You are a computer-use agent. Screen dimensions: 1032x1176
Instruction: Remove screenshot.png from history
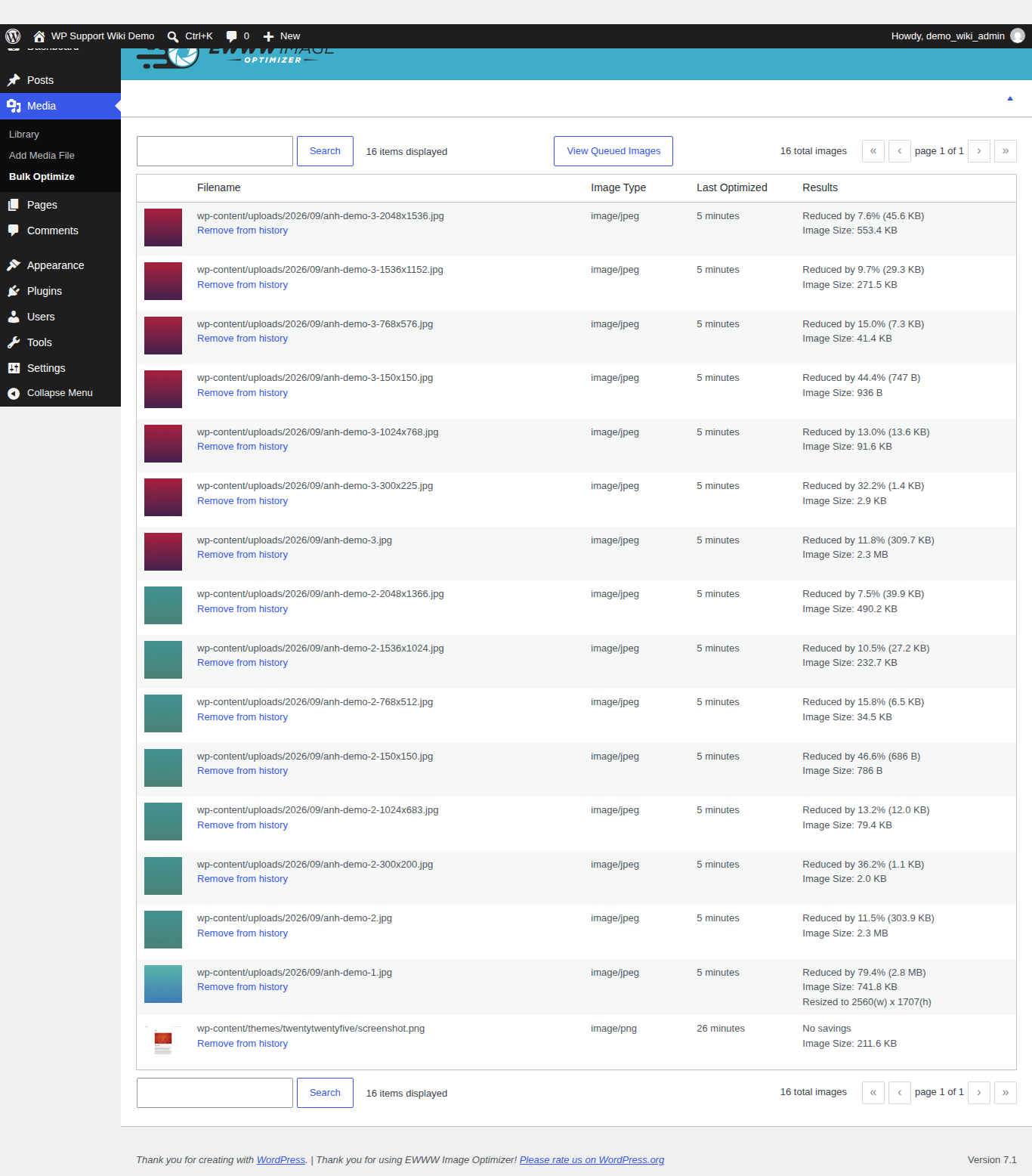click(x=243, y=1044)
